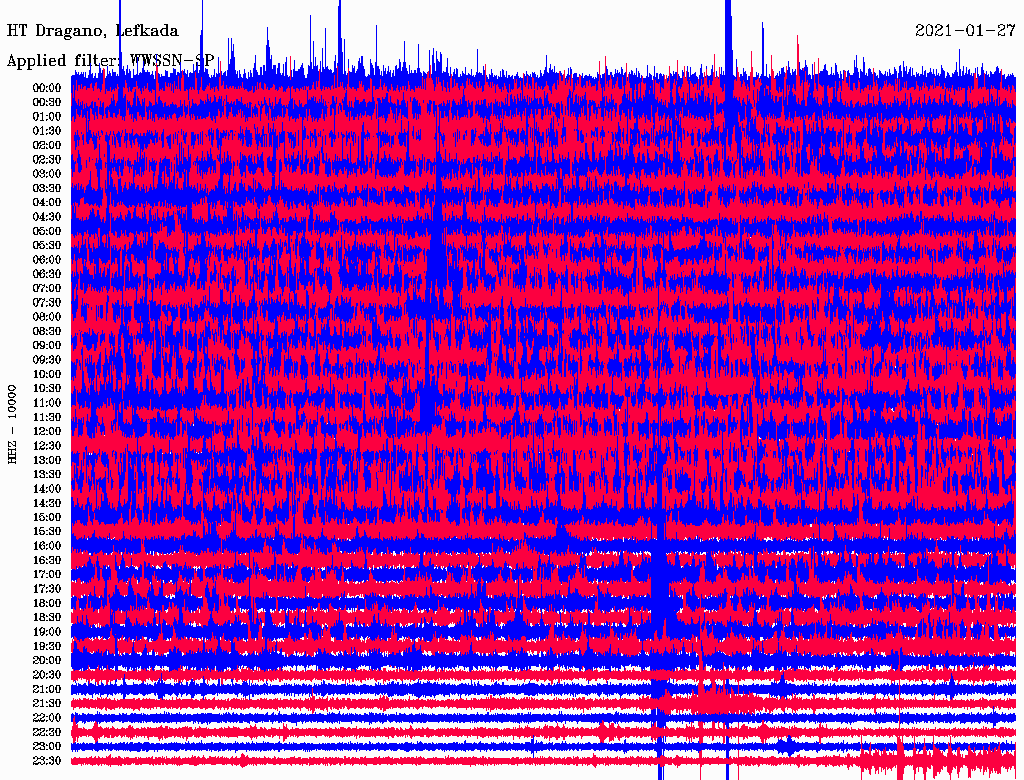
Task: Select the 07:30 time label
Action: click(47, 302)
